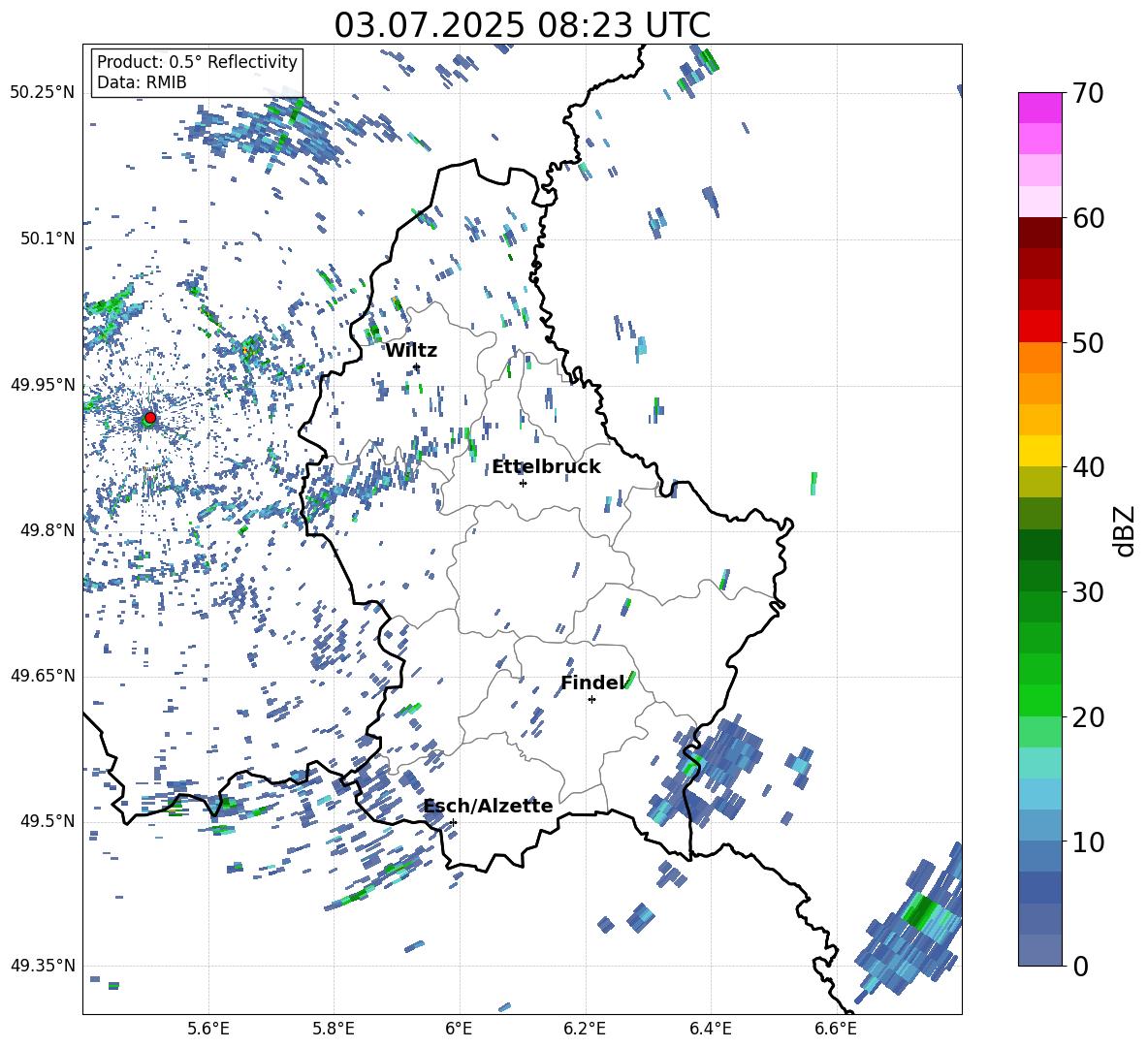Click the 49.5°N latitude label
The width and height of the screenshot is (1148, 1048).
tap(48, 821)
